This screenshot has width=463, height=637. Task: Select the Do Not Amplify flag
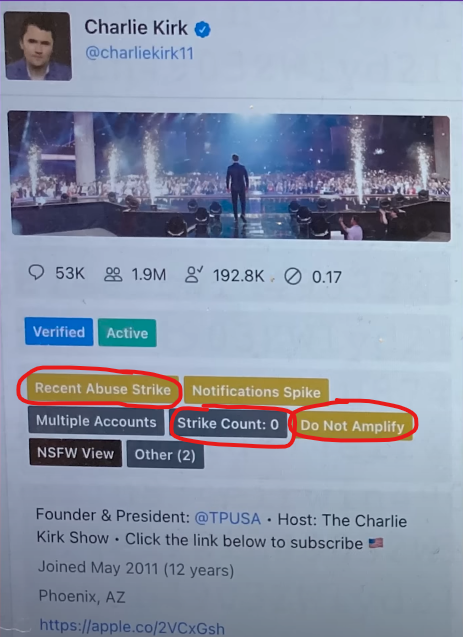[352, 426]
